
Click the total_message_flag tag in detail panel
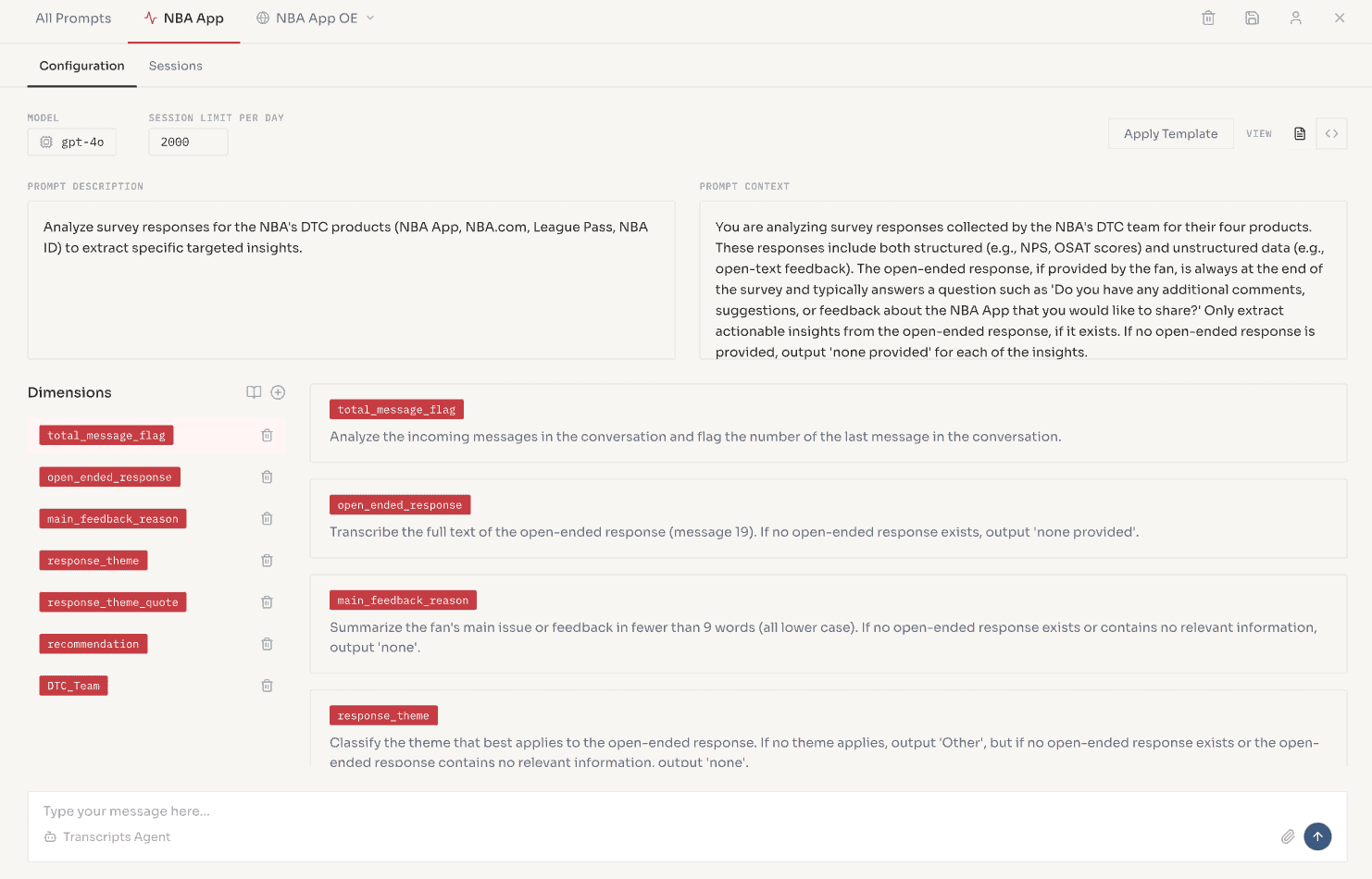396,409
